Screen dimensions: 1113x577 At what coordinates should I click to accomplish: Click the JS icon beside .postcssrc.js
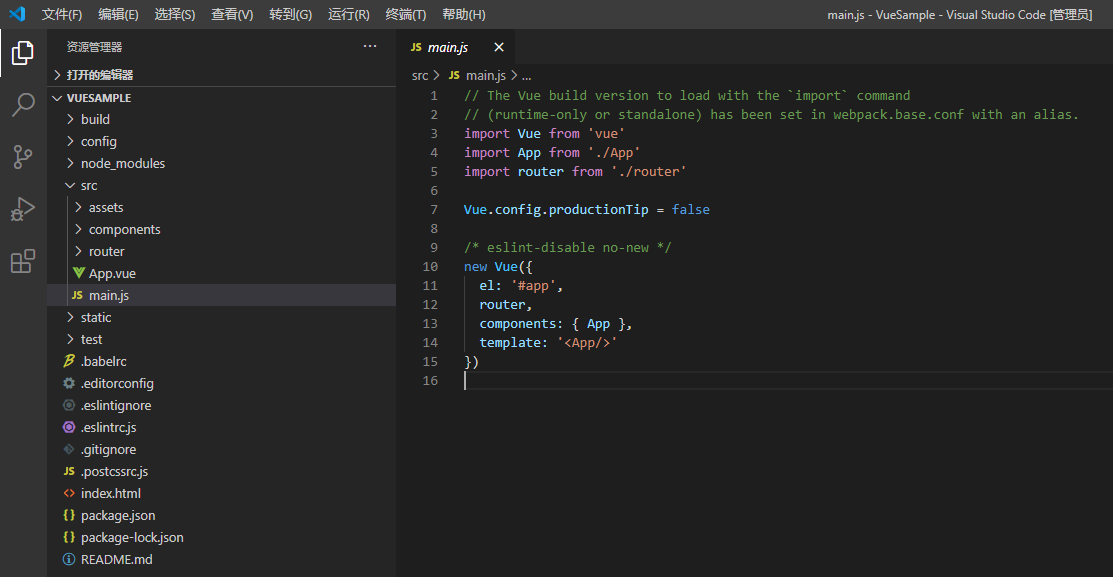tap(69, 471)
